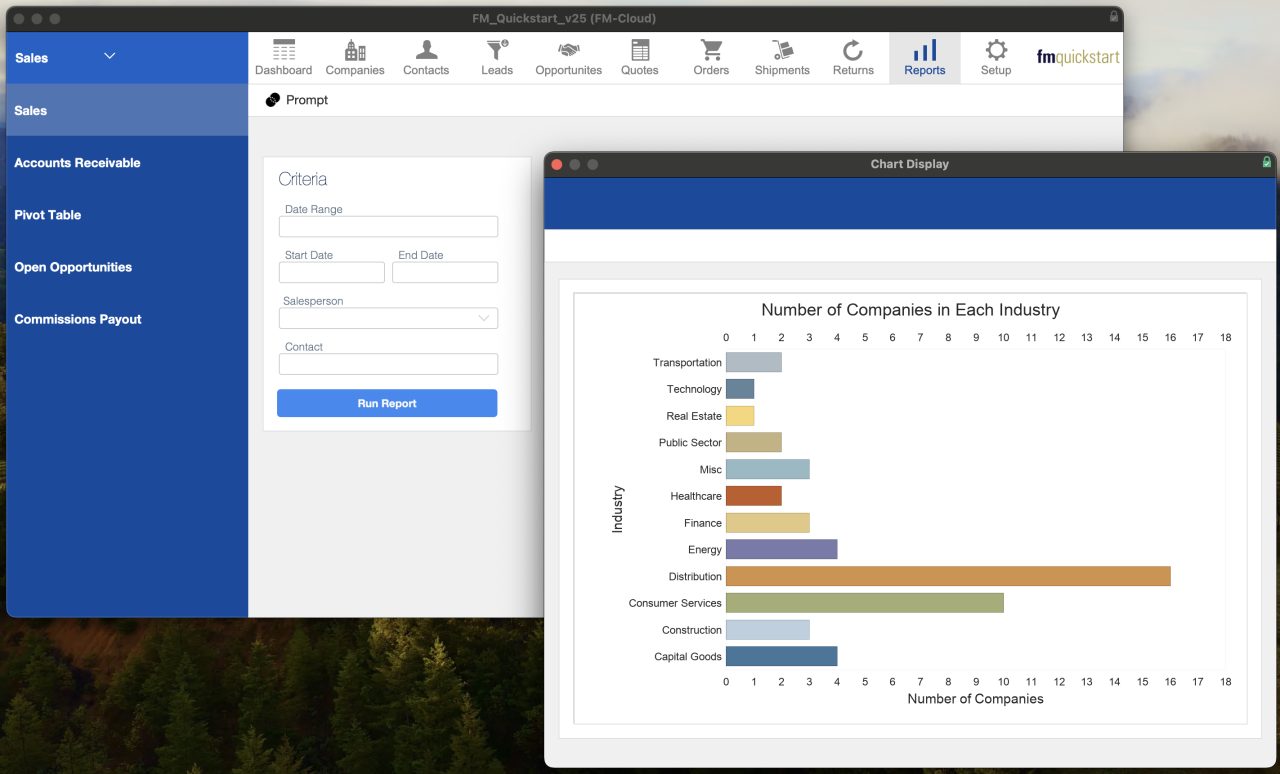Click the Start Date field
The height and width of the screenshot is (774, 1280).
coord(332,272)
